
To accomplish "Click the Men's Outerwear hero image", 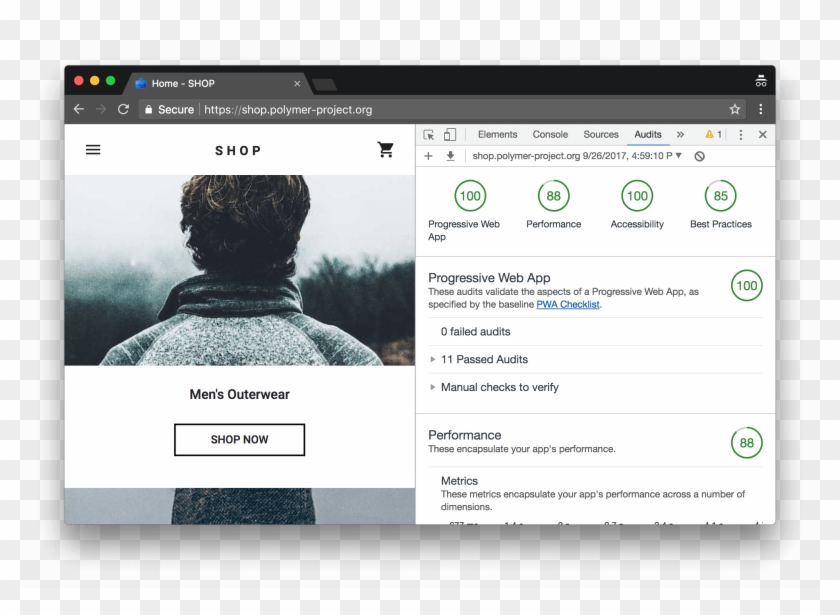I will click(239, 271).
